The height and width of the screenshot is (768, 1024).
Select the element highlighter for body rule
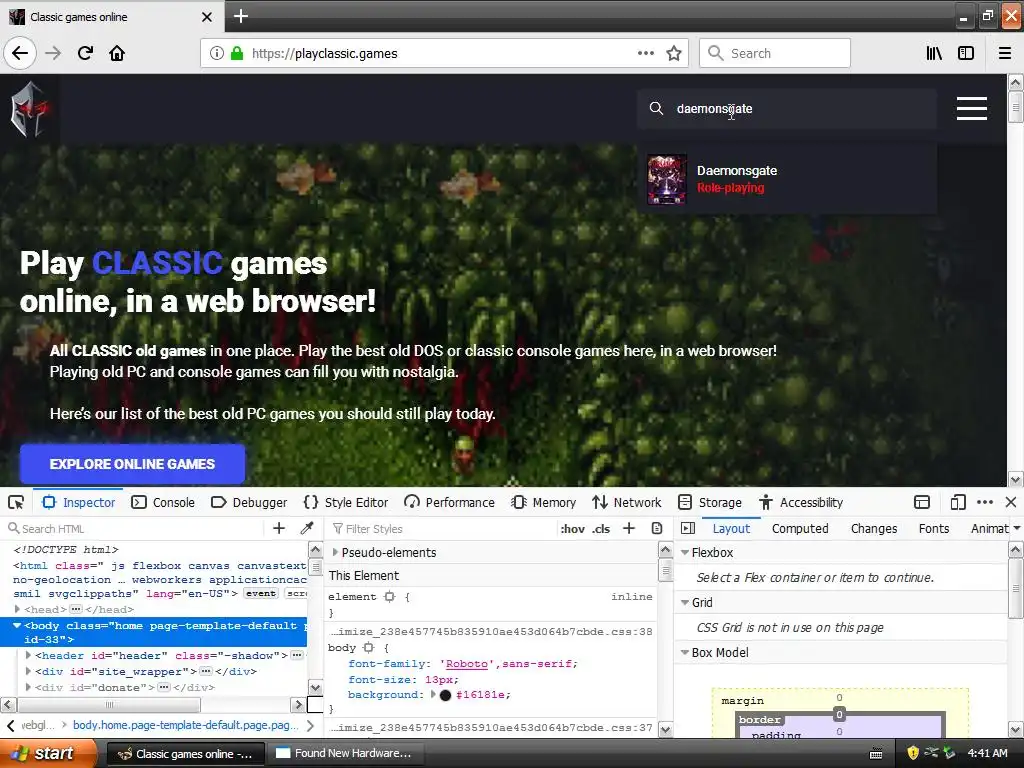369,648
